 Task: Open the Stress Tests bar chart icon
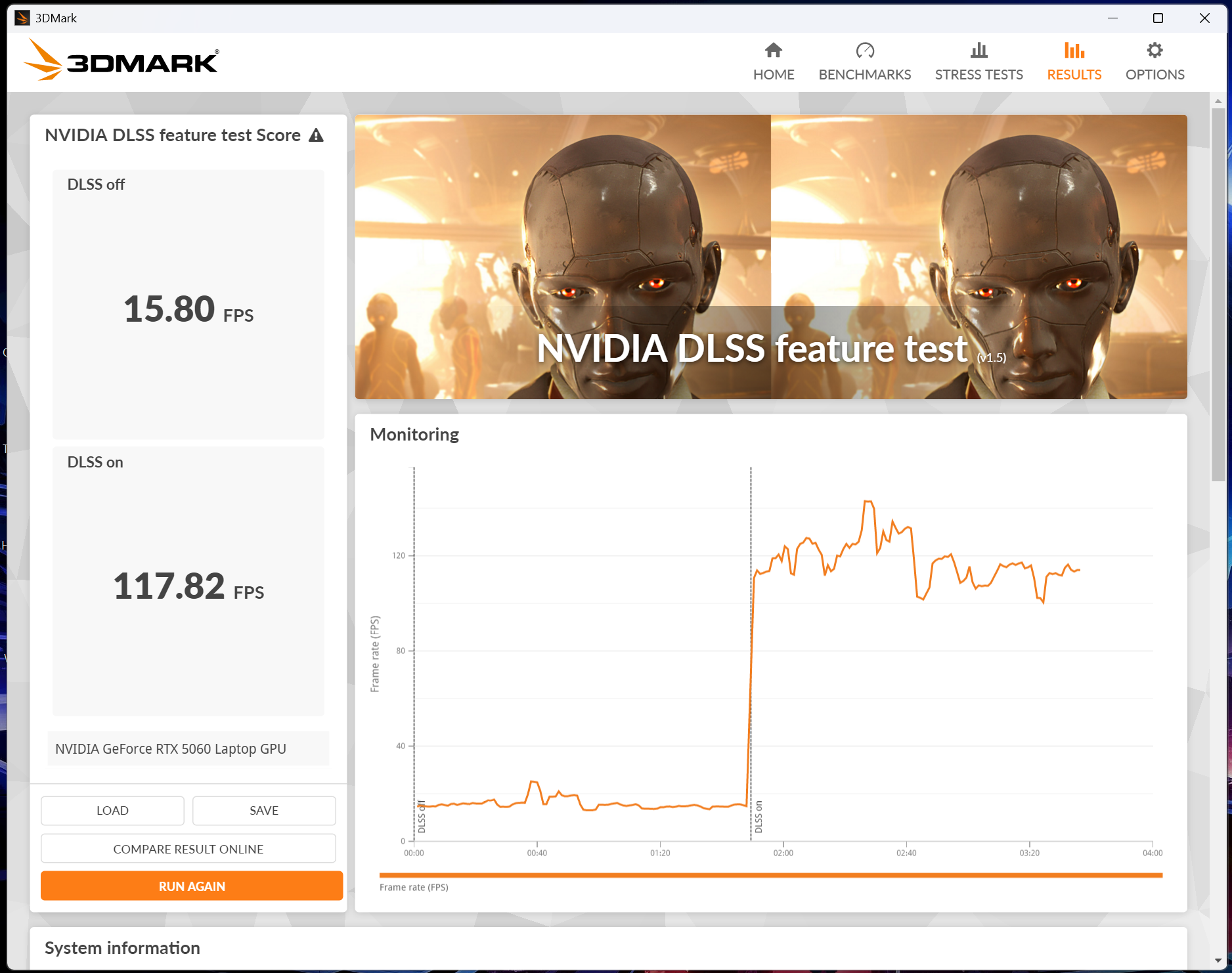pos(979,51)
